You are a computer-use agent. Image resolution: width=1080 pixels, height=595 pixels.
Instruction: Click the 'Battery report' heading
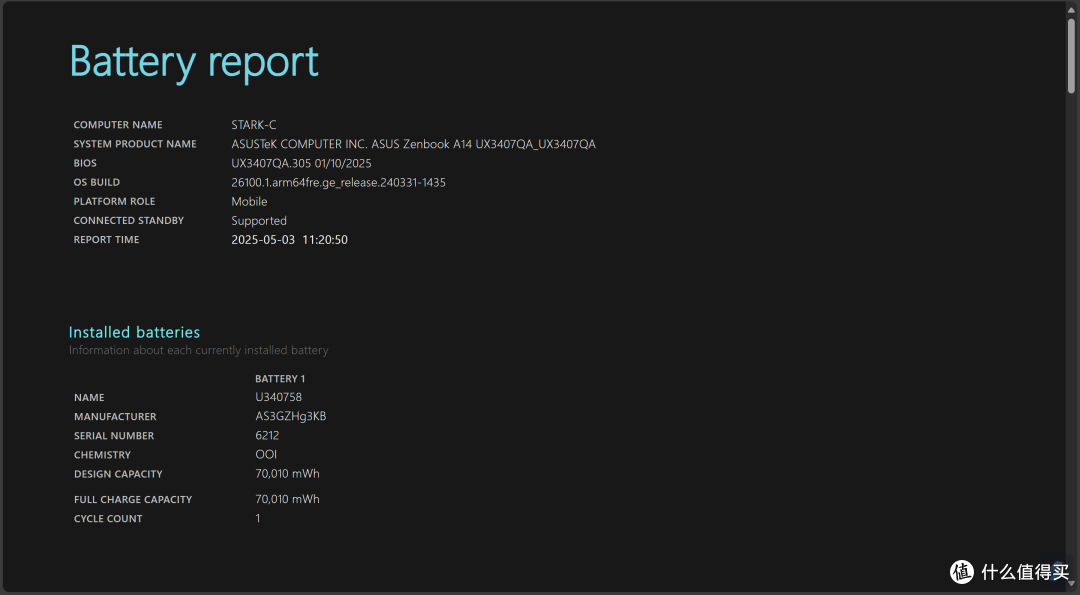pyautogui.click(x=194, y=62)
